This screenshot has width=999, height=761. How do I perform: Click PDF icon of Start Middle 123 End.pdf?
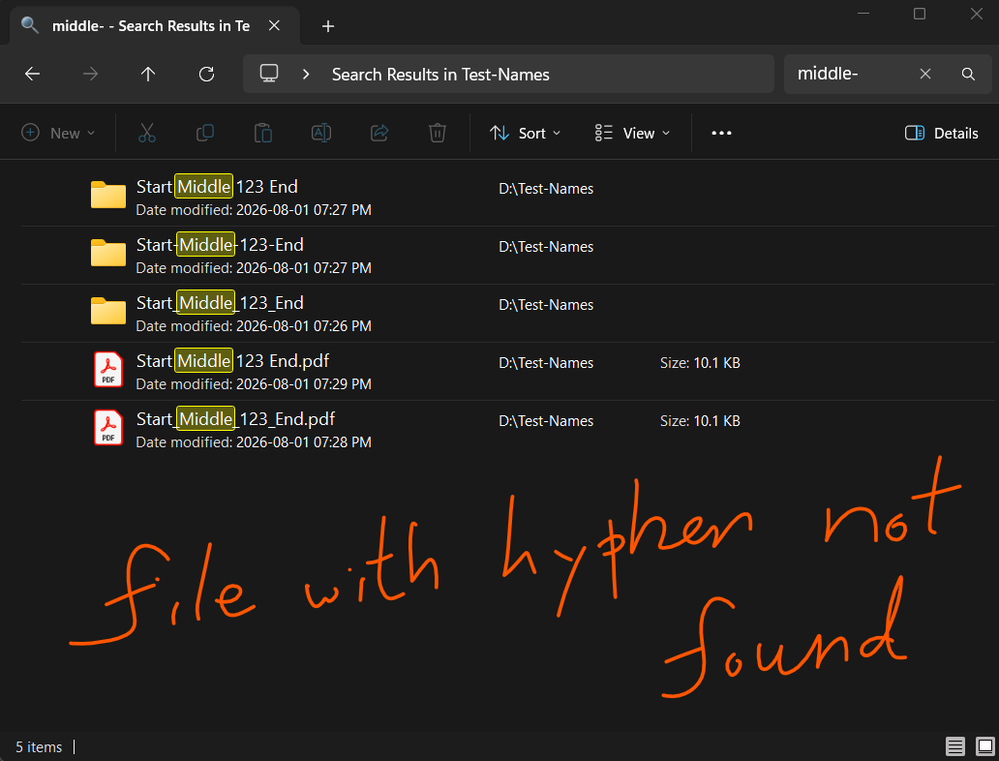tap(108, 370)
